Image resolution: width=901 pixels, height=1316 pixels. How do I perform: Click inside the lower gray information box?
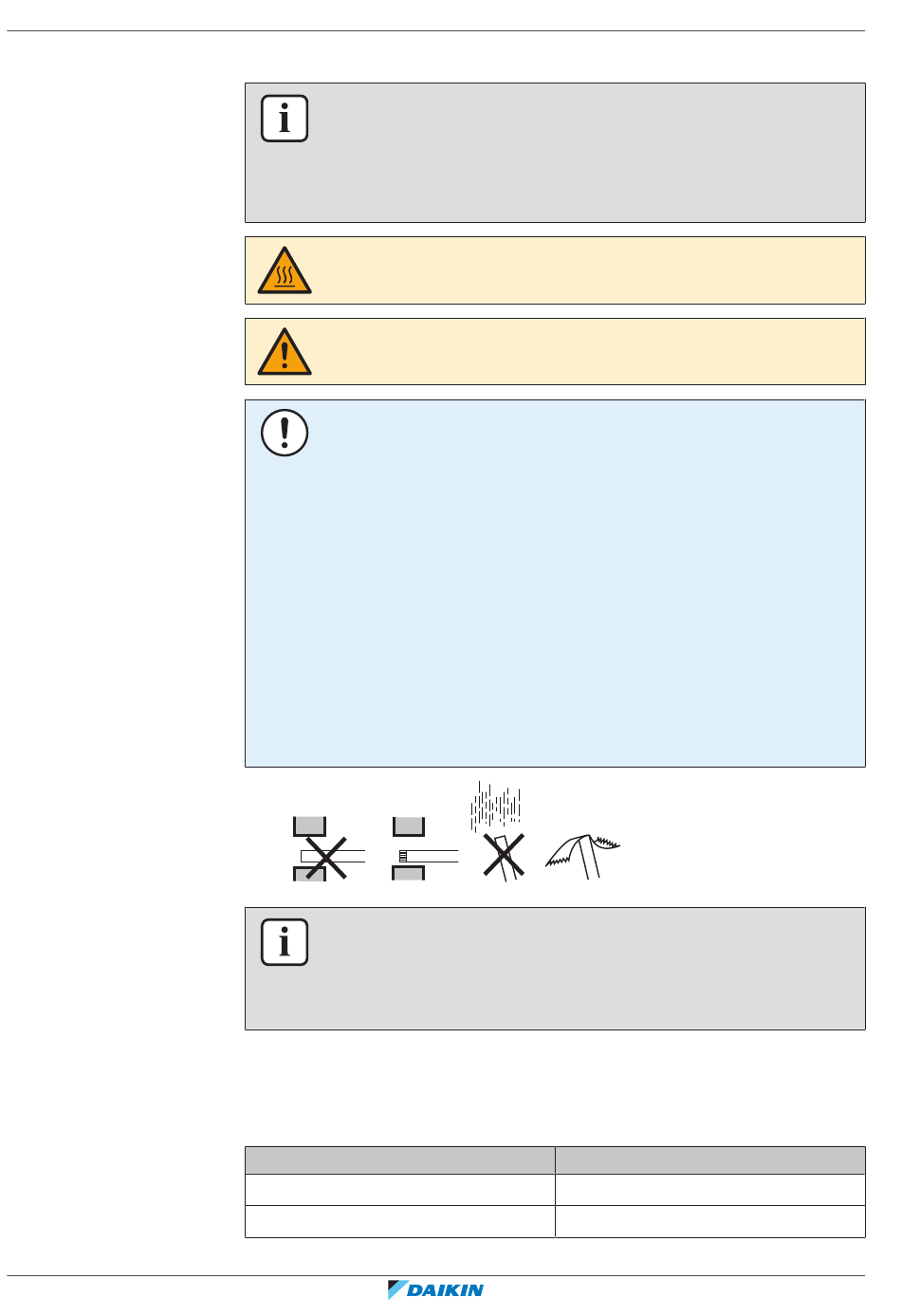555,969
